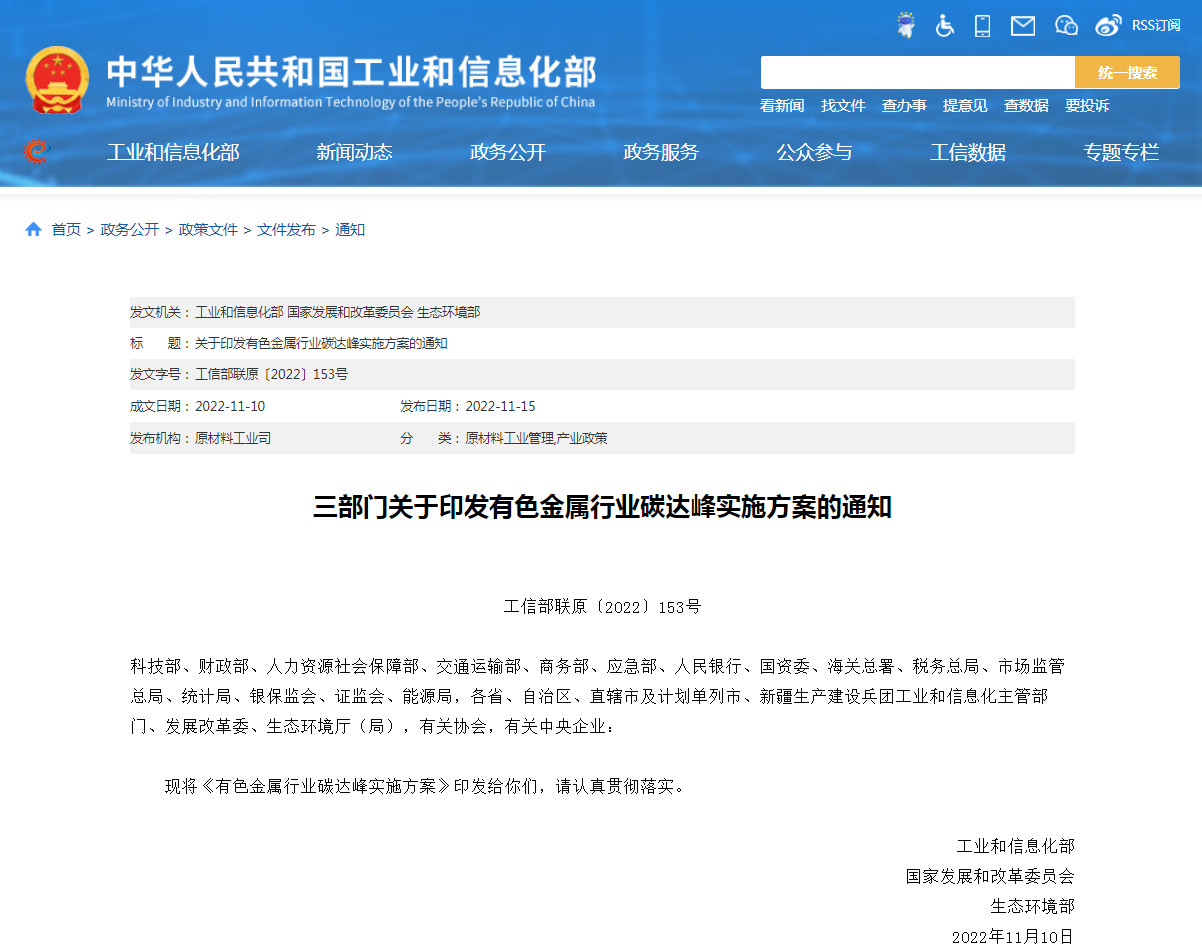1202x951 pixels.
Task: Click the 发布机构 value 原材料工业司
Action: pyautogui.click(x=233, y=438)
